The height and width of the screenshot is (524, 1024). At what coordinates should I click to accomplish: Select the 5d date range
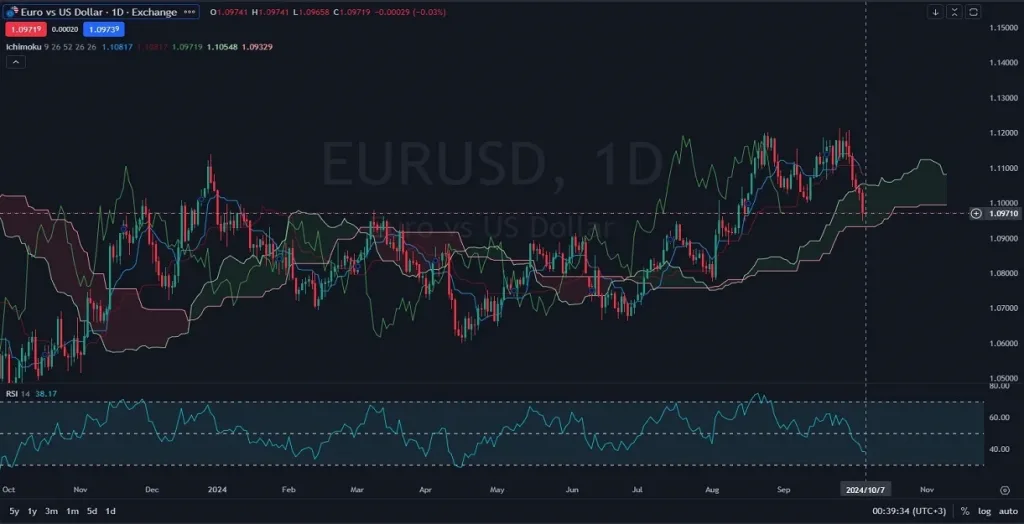pyautogui.click(x=92, y=511)
